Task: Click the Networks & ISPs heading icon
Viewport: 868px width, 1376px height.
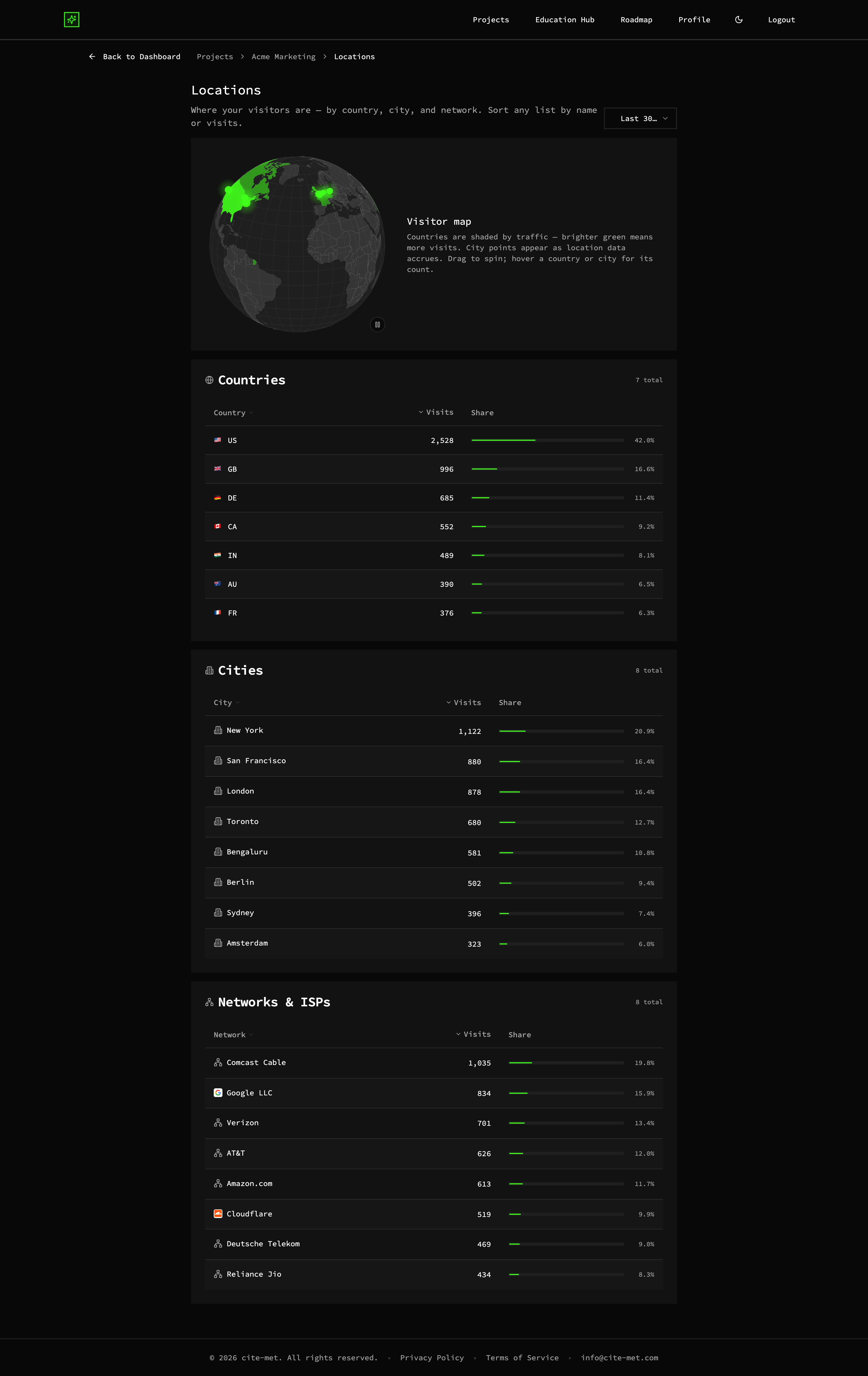Action: pyautogui.click(x=210, y=1002)
